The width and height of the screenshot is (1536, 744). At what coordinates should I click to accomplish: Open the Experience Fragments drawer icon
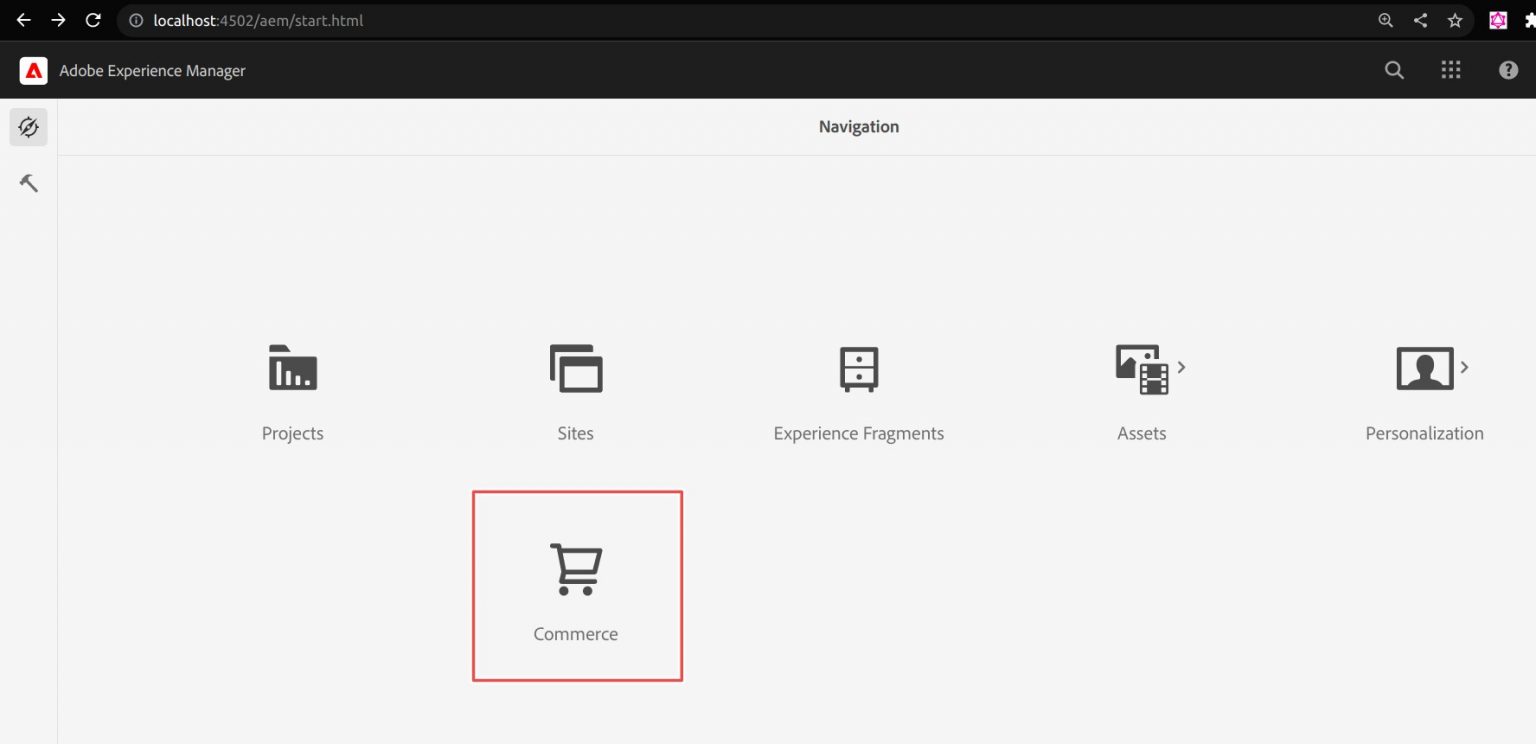[858, 367]
